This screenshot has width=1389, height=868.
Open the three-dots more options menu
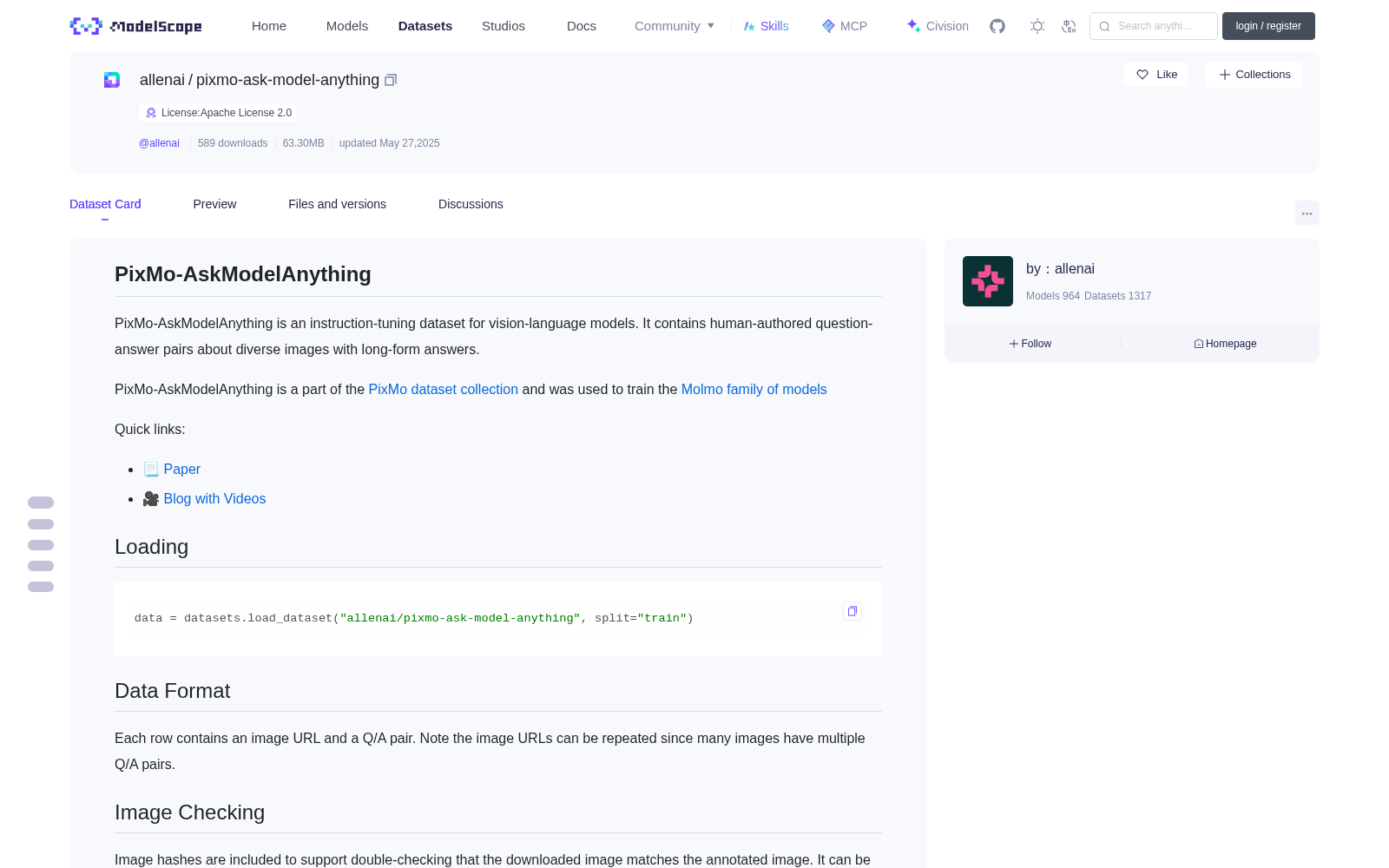tap(1307, 213)
